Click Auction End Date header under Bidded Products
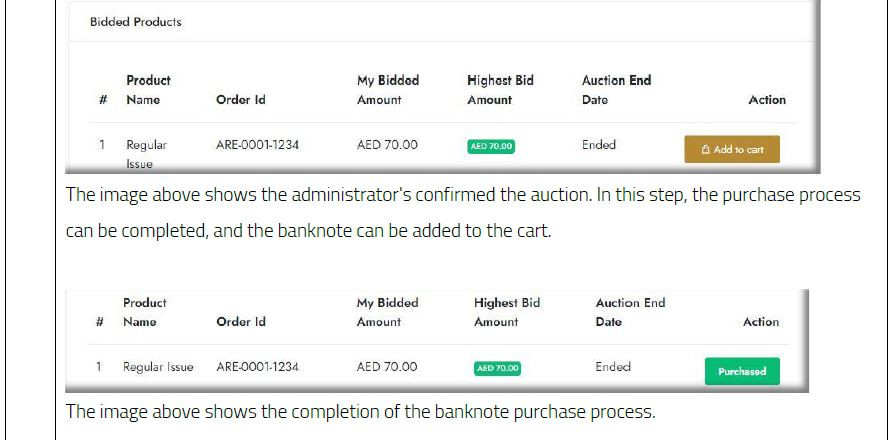 (616, 90)
